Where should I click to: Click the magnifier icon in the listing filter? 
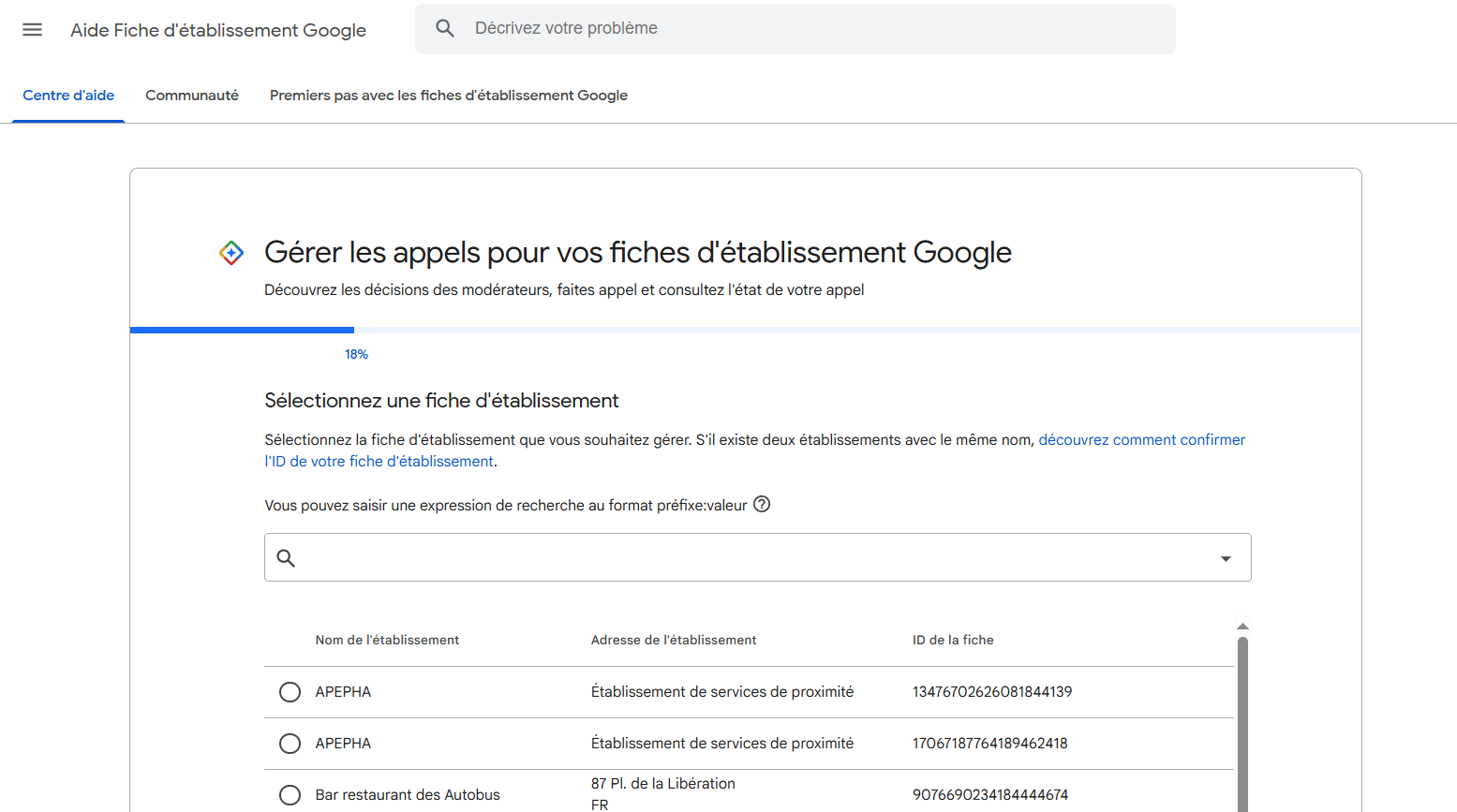[x=286, y=558]
